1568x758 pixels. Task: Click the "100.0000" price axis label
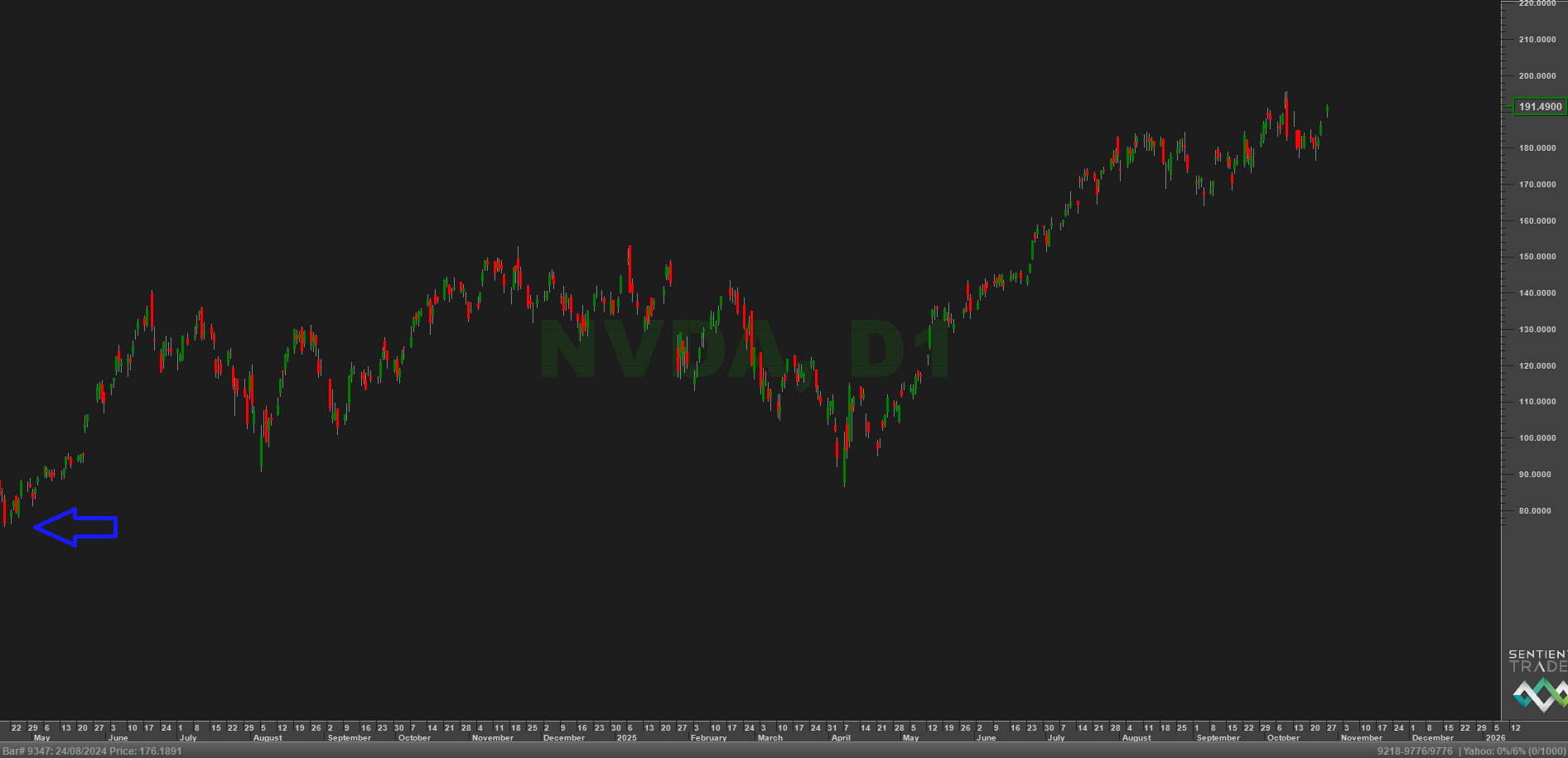pyautogui.click(x=1537, y=438)
